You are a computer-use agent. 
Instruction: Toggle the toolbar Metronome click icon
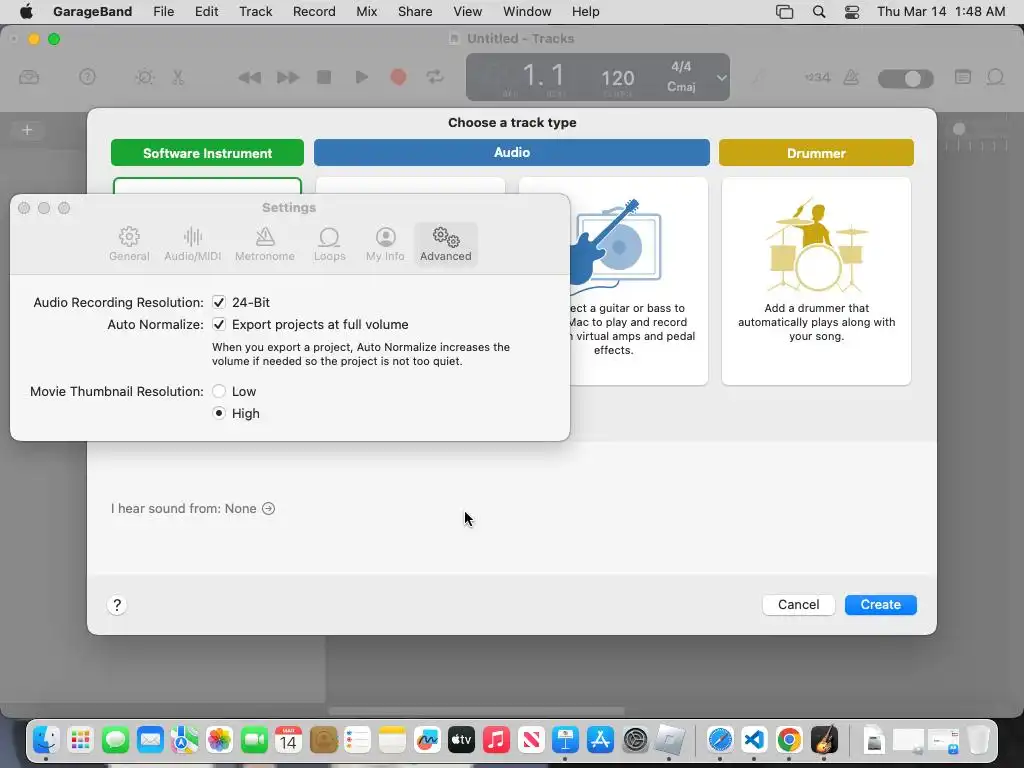851,77
